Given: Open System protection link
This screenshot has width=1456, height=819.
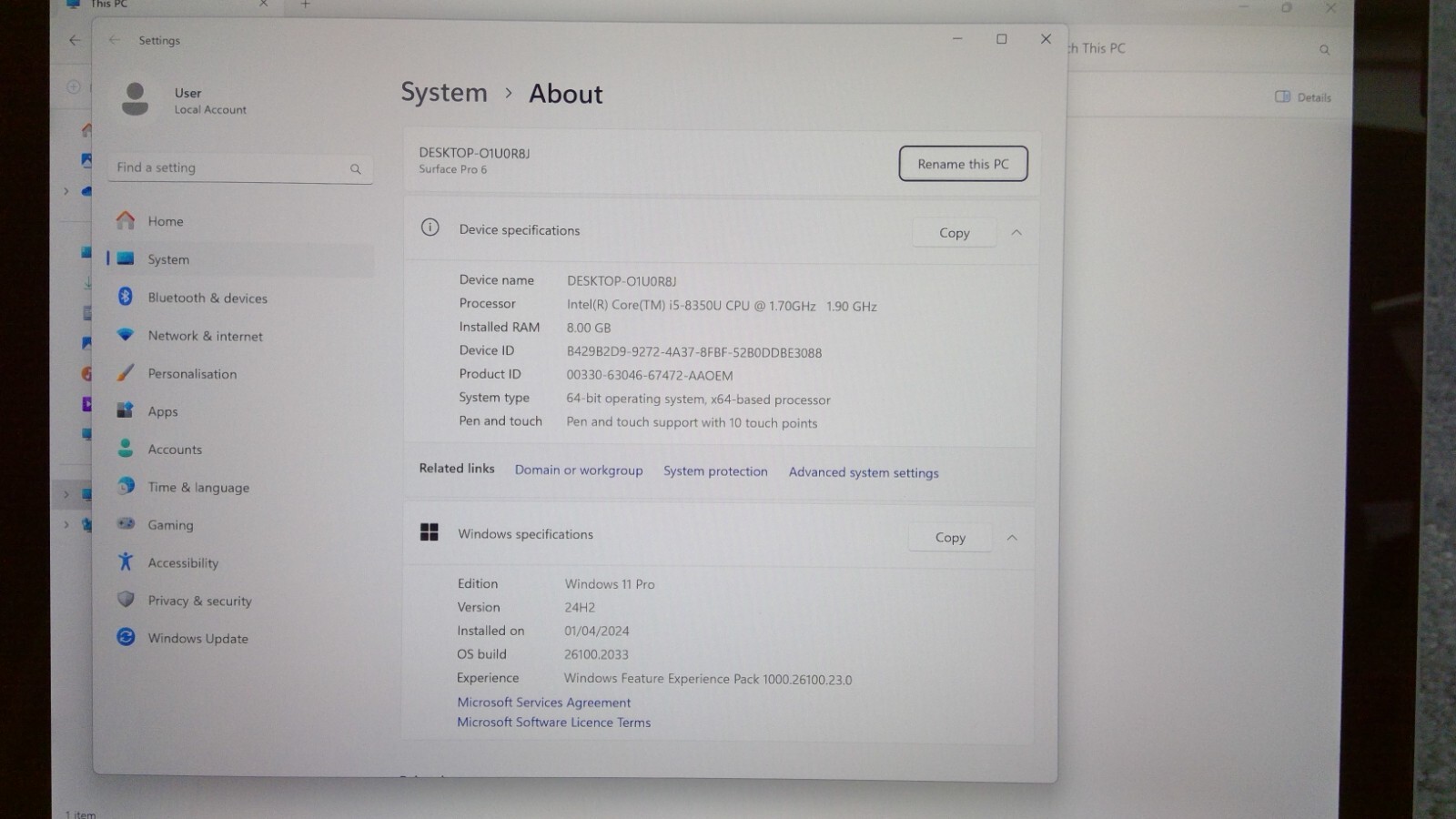Looking at the screenshot, I should tap(715, 471).
